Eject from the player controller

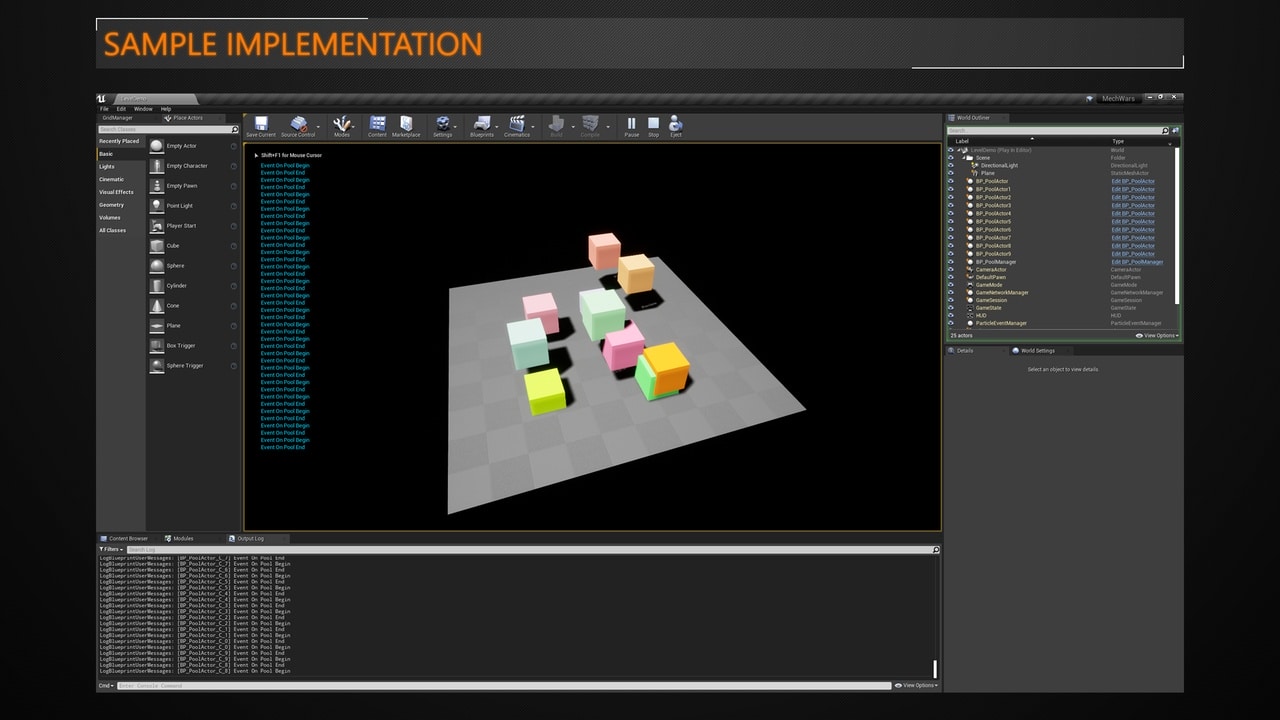pyautogui.click(x=676, y=124)
